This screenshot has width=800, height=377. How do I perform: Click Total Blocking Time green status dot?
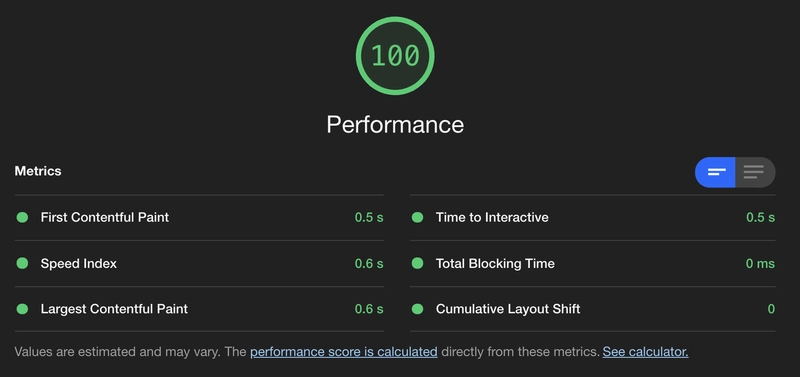[417, 263]
